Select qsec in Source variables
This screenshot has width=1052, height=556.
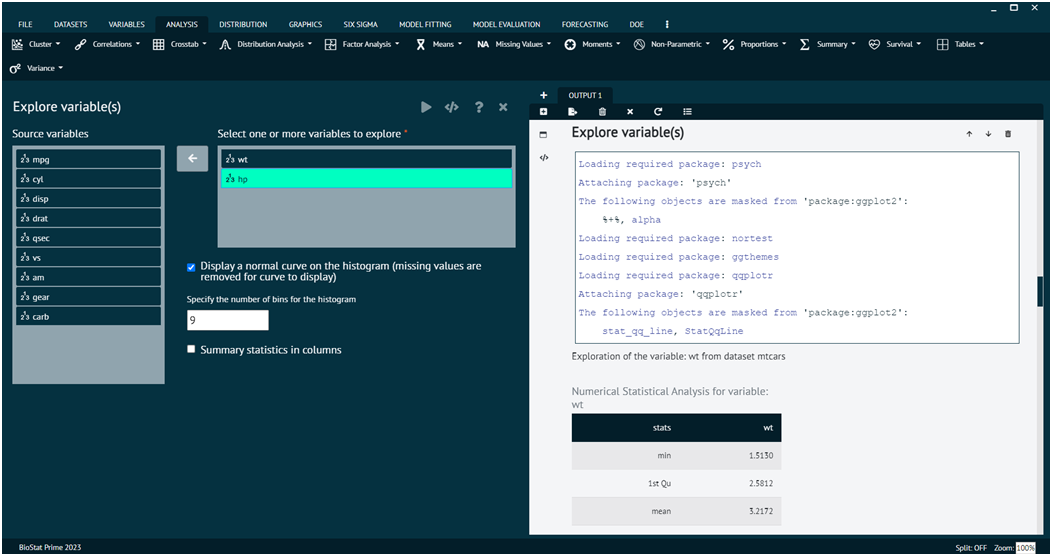click(x=89, y=237)
